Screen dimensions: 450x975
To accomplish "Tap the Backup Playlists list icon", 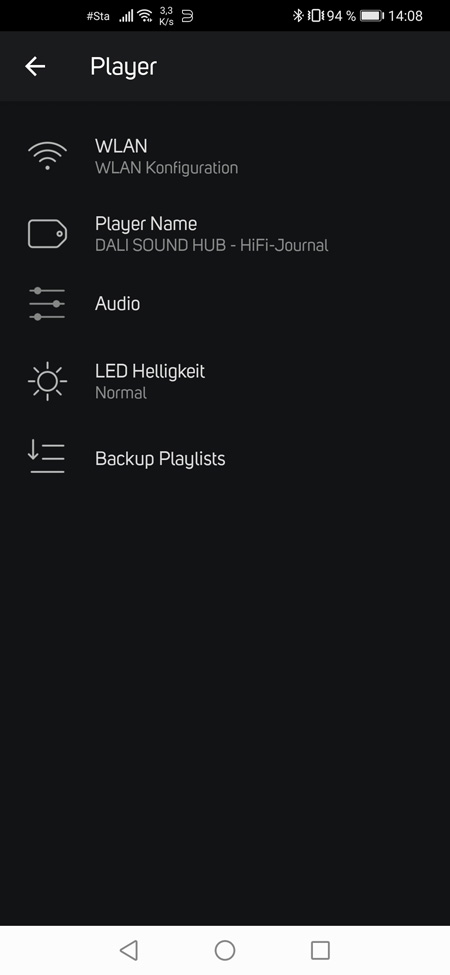I will (47, 458).
